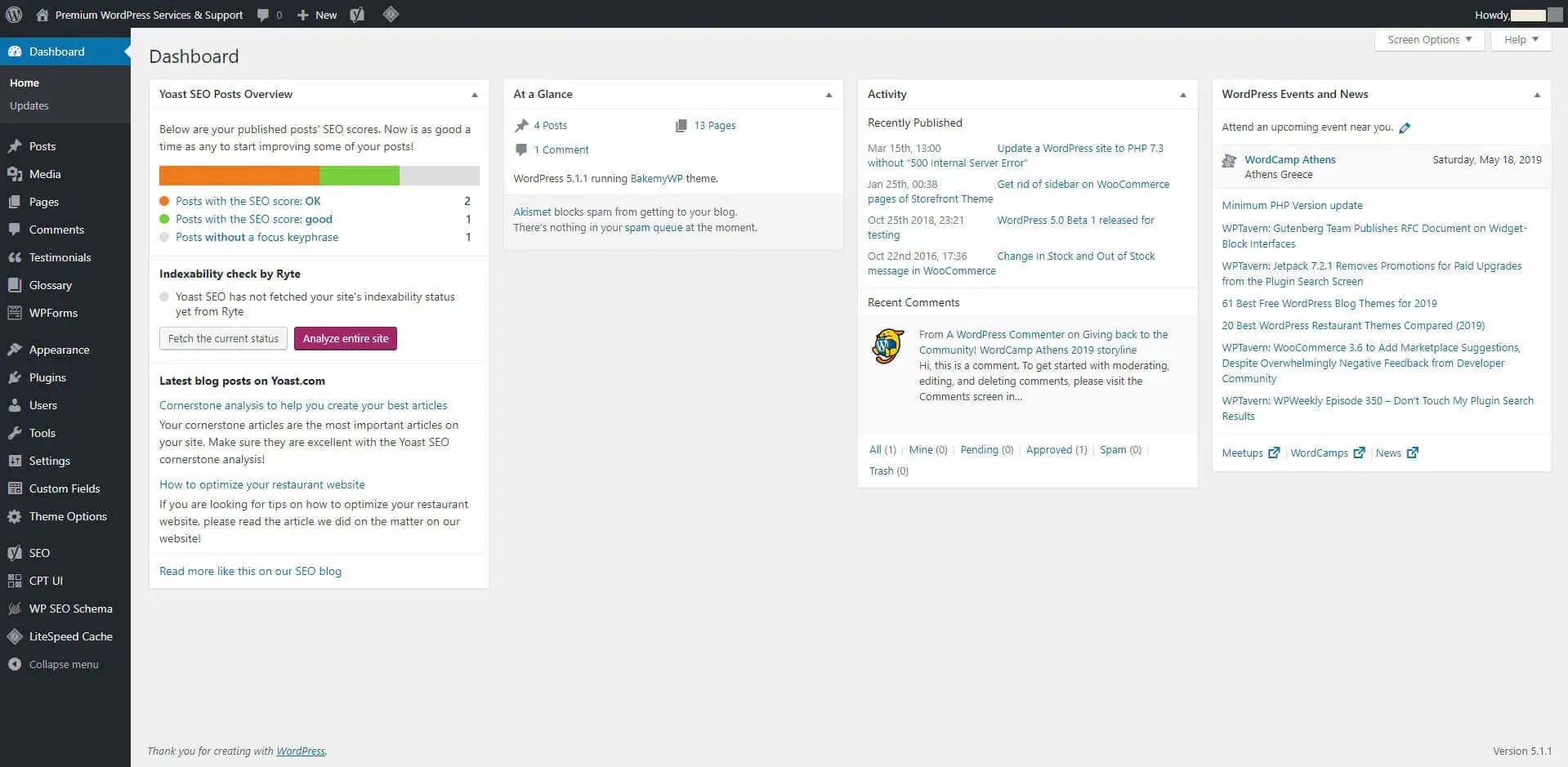
Task: Open the WordCamps external link
Action: 1328,453
